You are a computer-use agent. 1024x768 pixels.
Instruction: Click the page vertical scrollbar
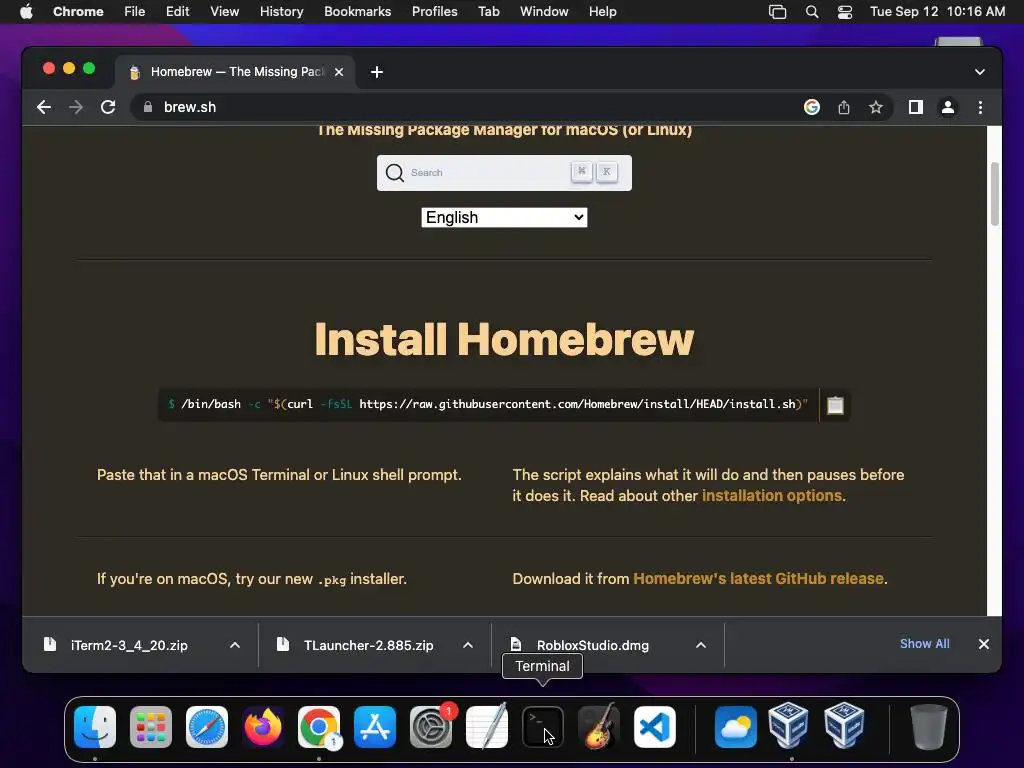coord(994,193)
